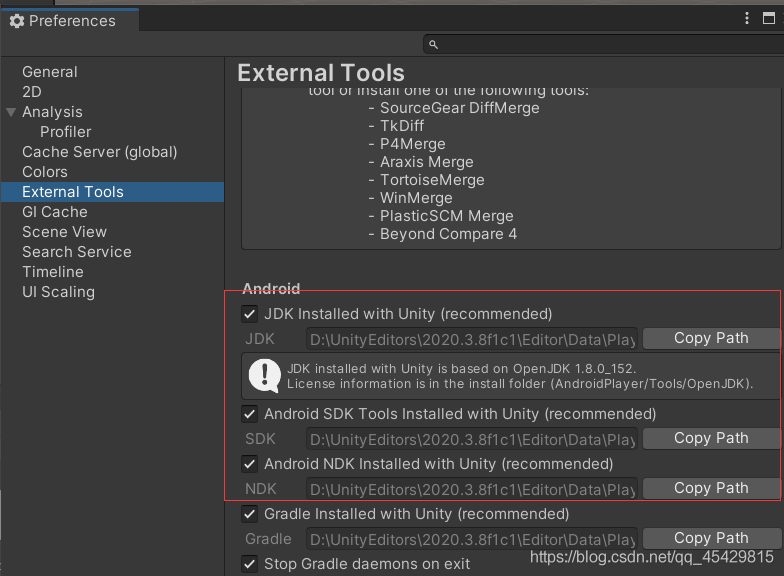Select the General preferences category

click(x=50, y=72)
